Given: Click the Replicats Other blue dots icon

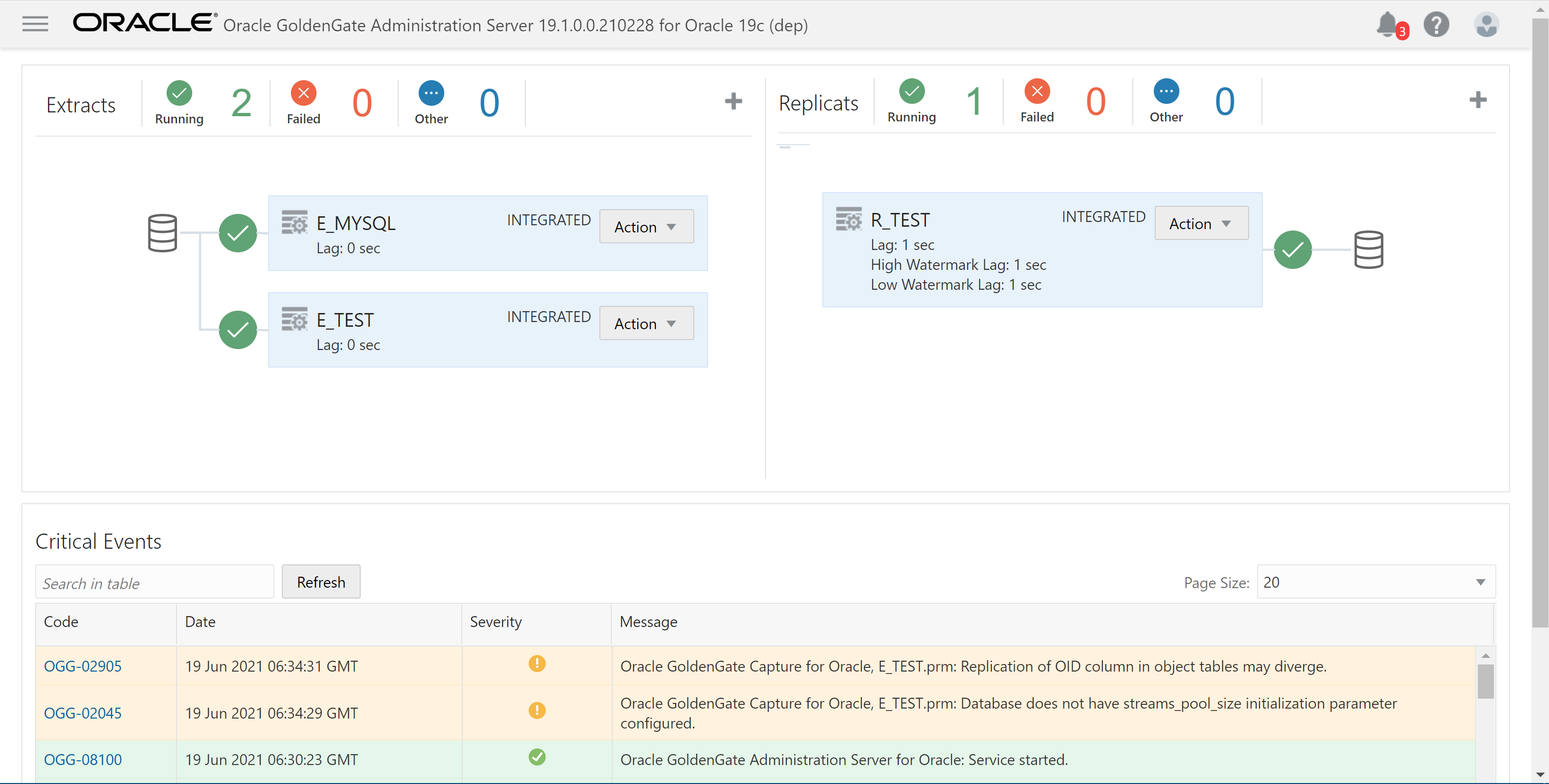Looking at the screenshot, I should point(1166,92).
